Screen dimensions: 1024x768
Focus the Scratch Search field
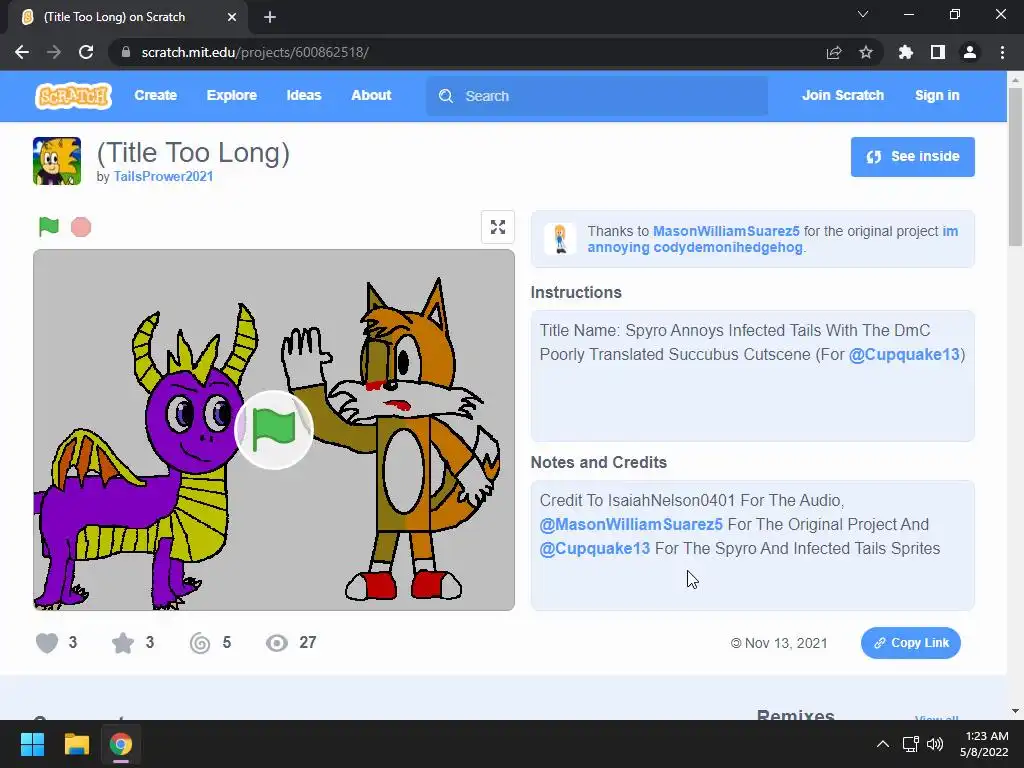(597, 96)
